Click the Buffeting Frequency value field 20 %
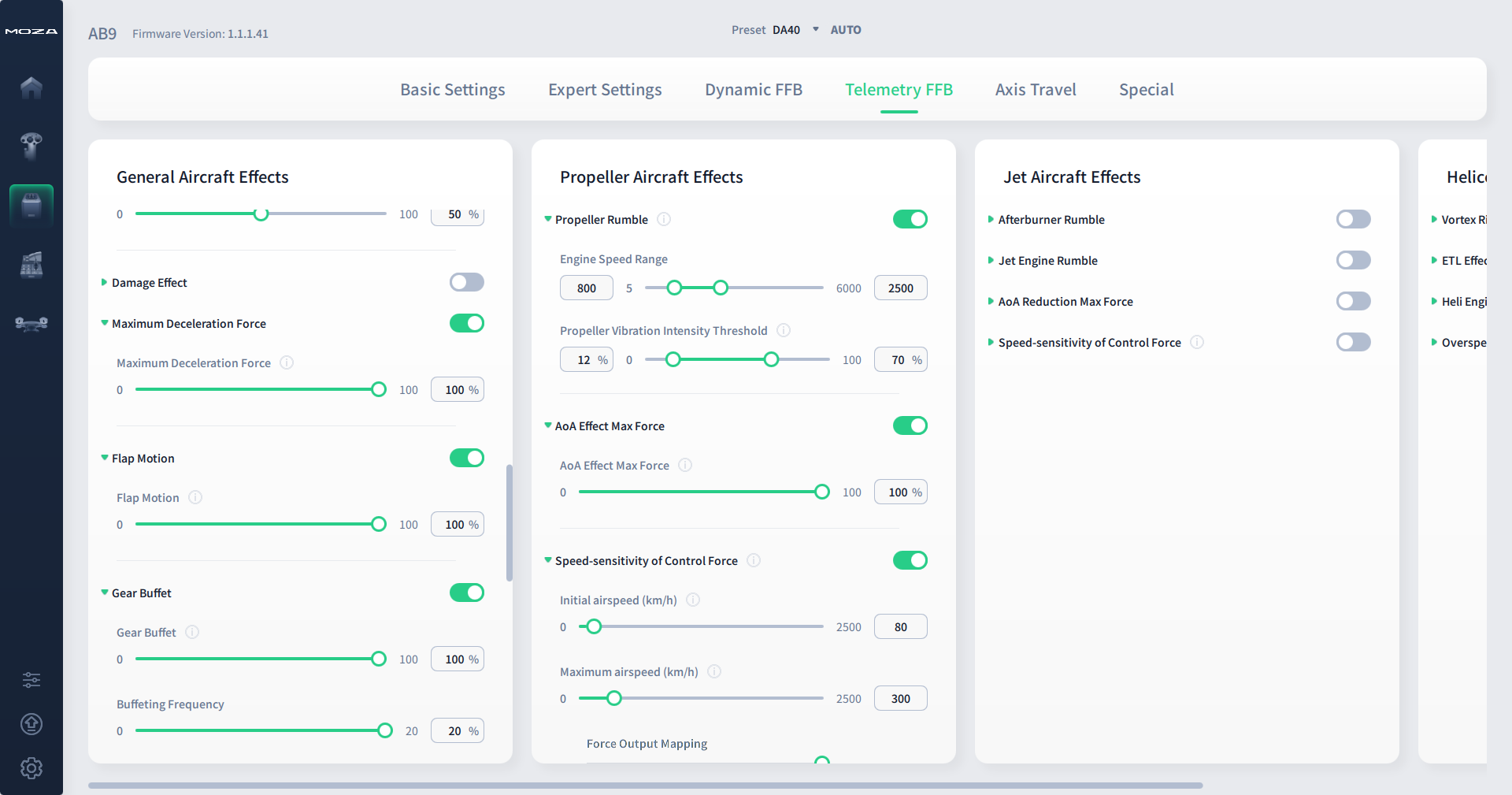1512x795 pixels. pos(458,730)
